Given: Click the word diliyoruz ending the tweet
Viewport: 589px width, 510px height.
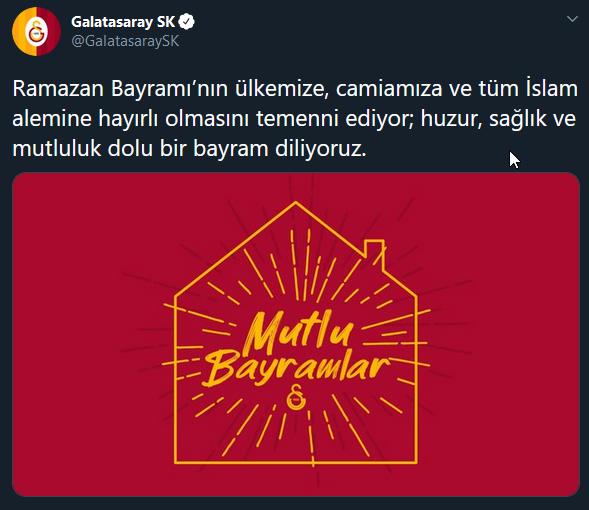Looking at the screenshot, I should click(320, 149).
